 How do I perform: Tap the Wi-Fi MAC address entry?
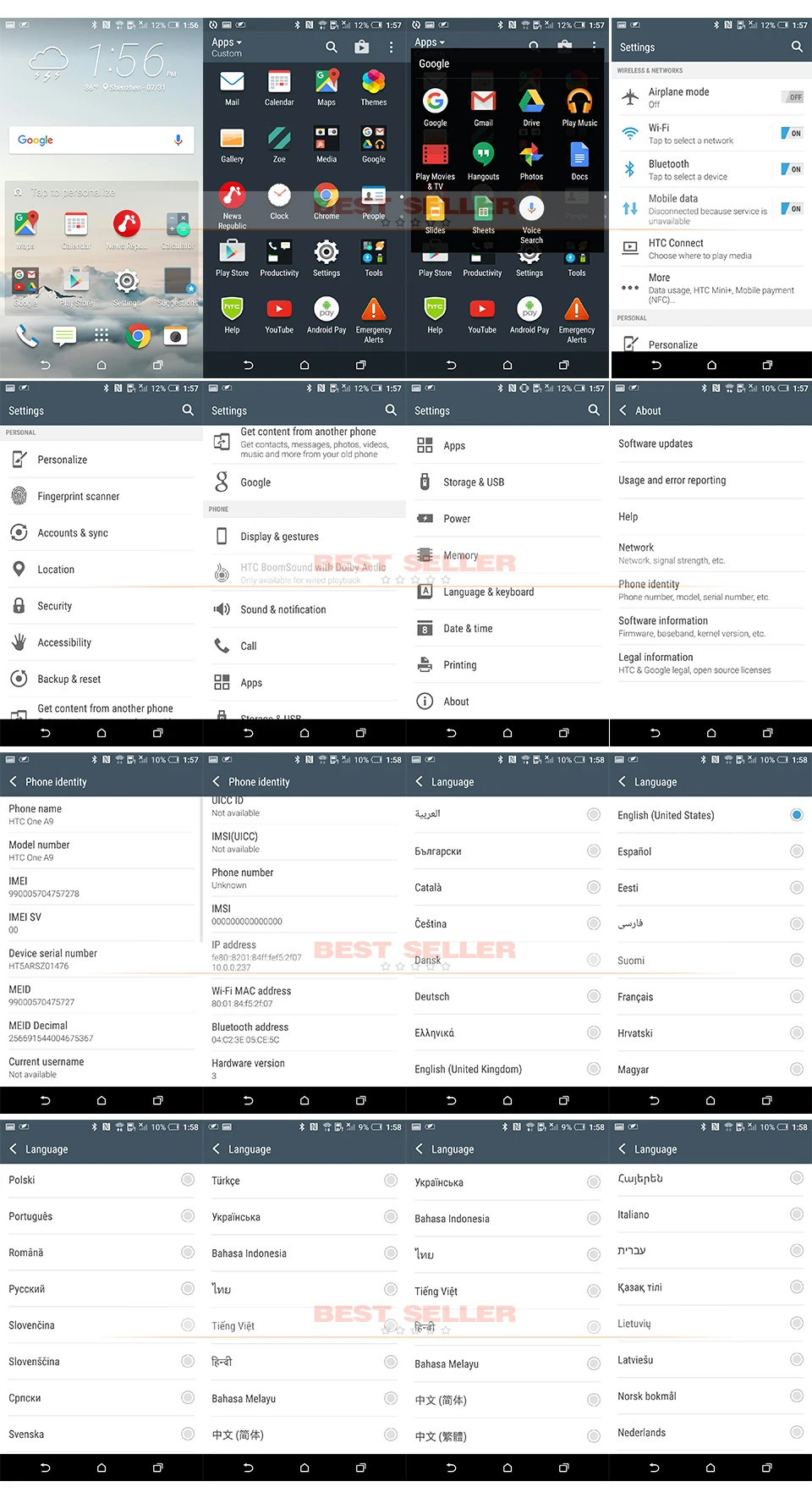304,996
